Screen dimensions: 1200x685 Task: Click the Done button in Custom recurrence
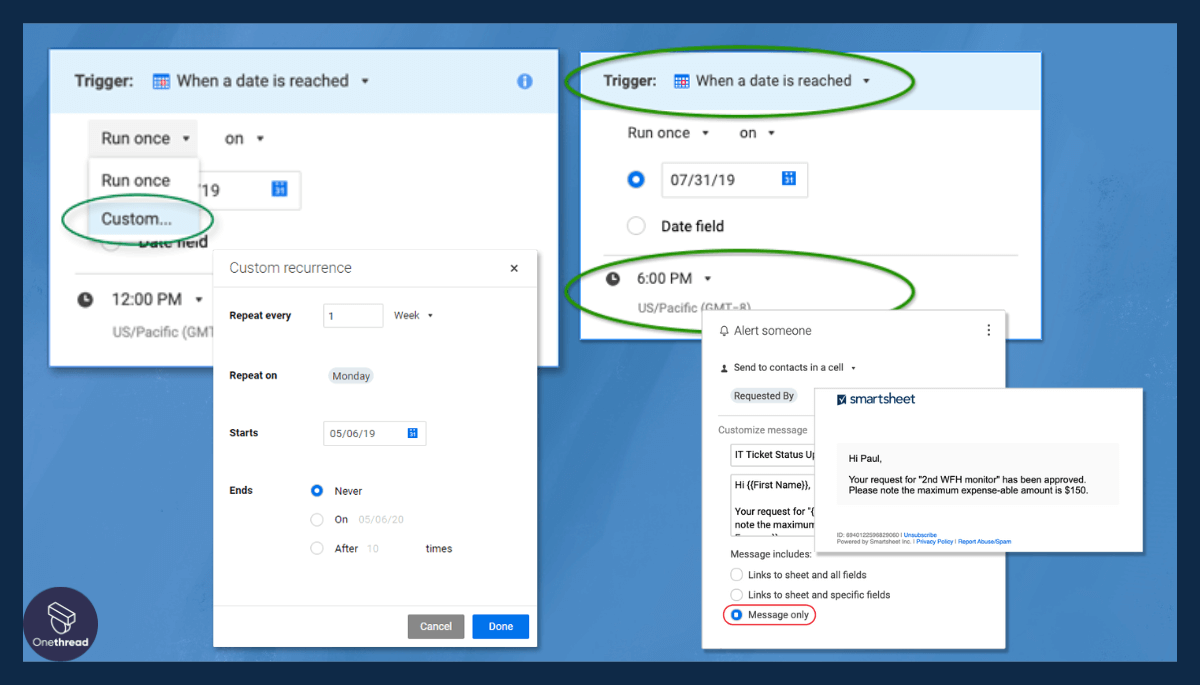(x=500, y=626)
